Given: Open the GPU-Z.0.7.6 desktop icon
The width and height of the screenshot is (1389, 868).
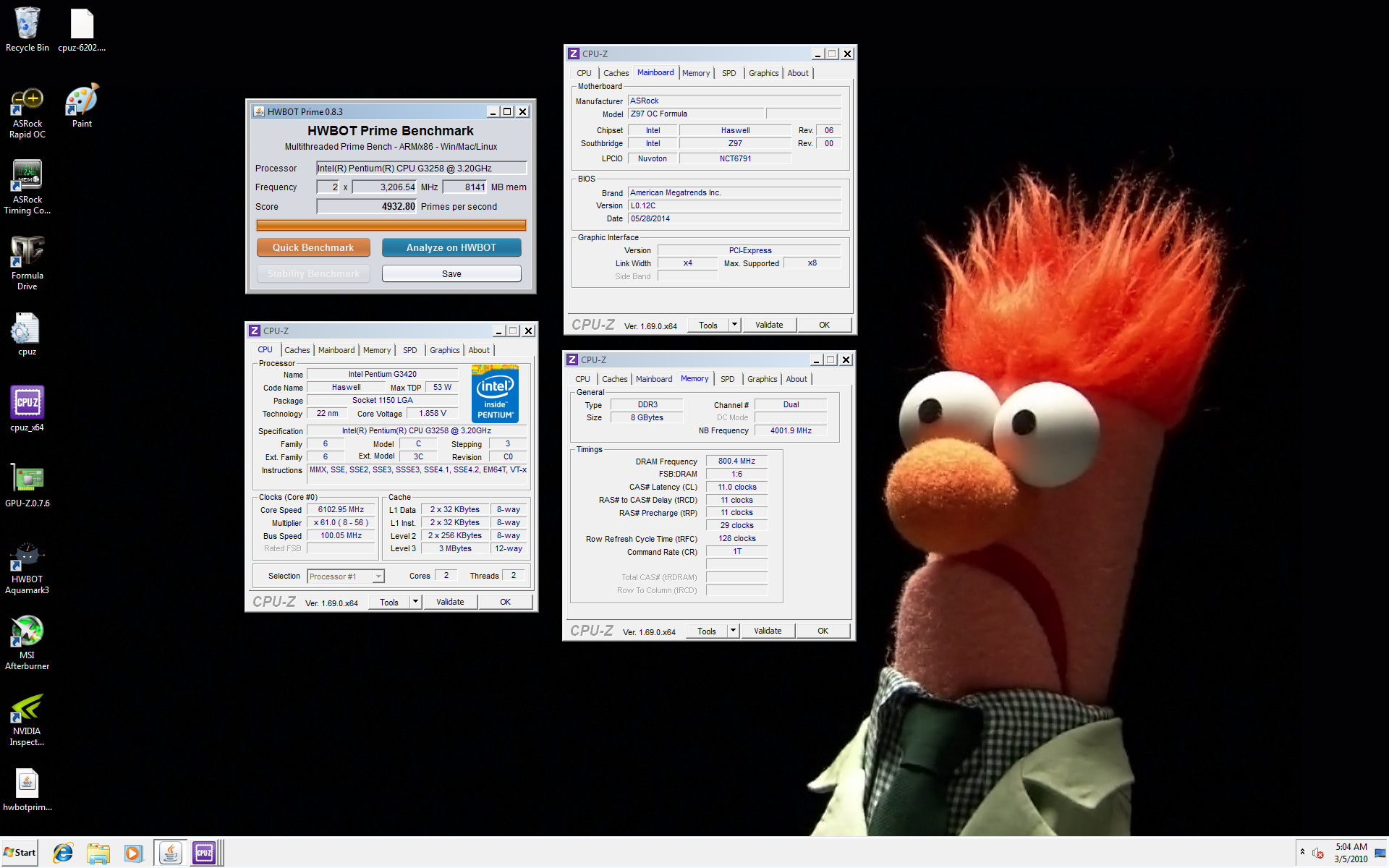Looking at the screenshot, I should 27,485.
